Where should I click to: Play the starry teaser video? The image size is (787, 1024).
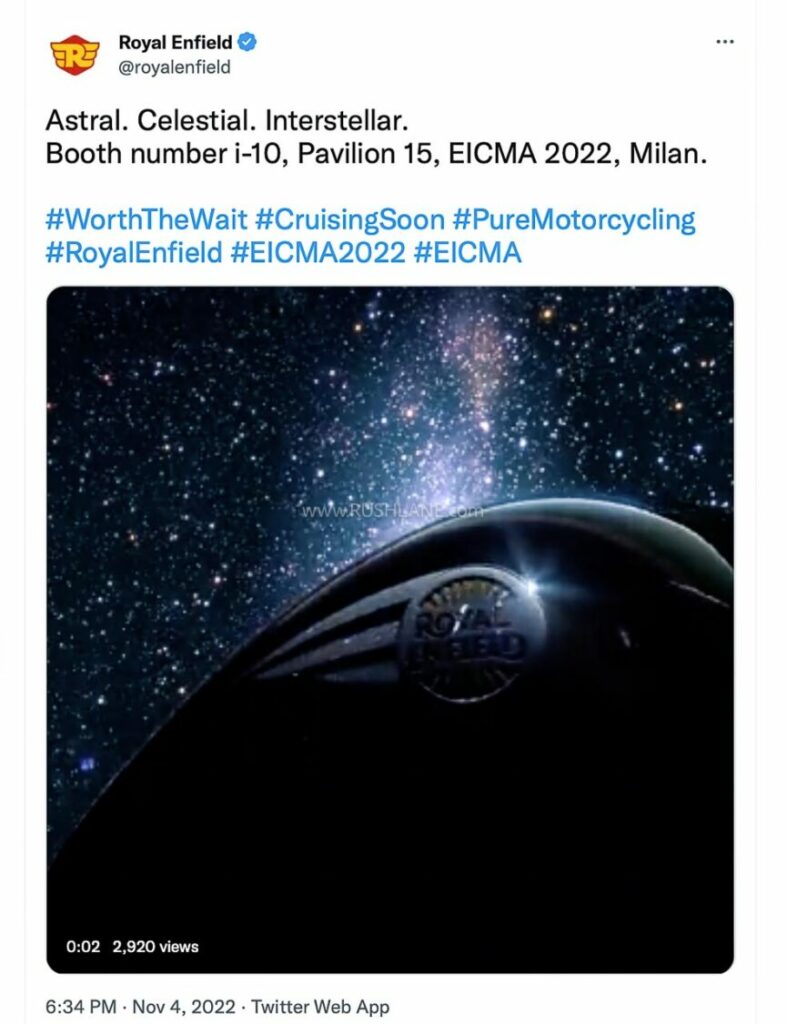click(x=390, y=630)
